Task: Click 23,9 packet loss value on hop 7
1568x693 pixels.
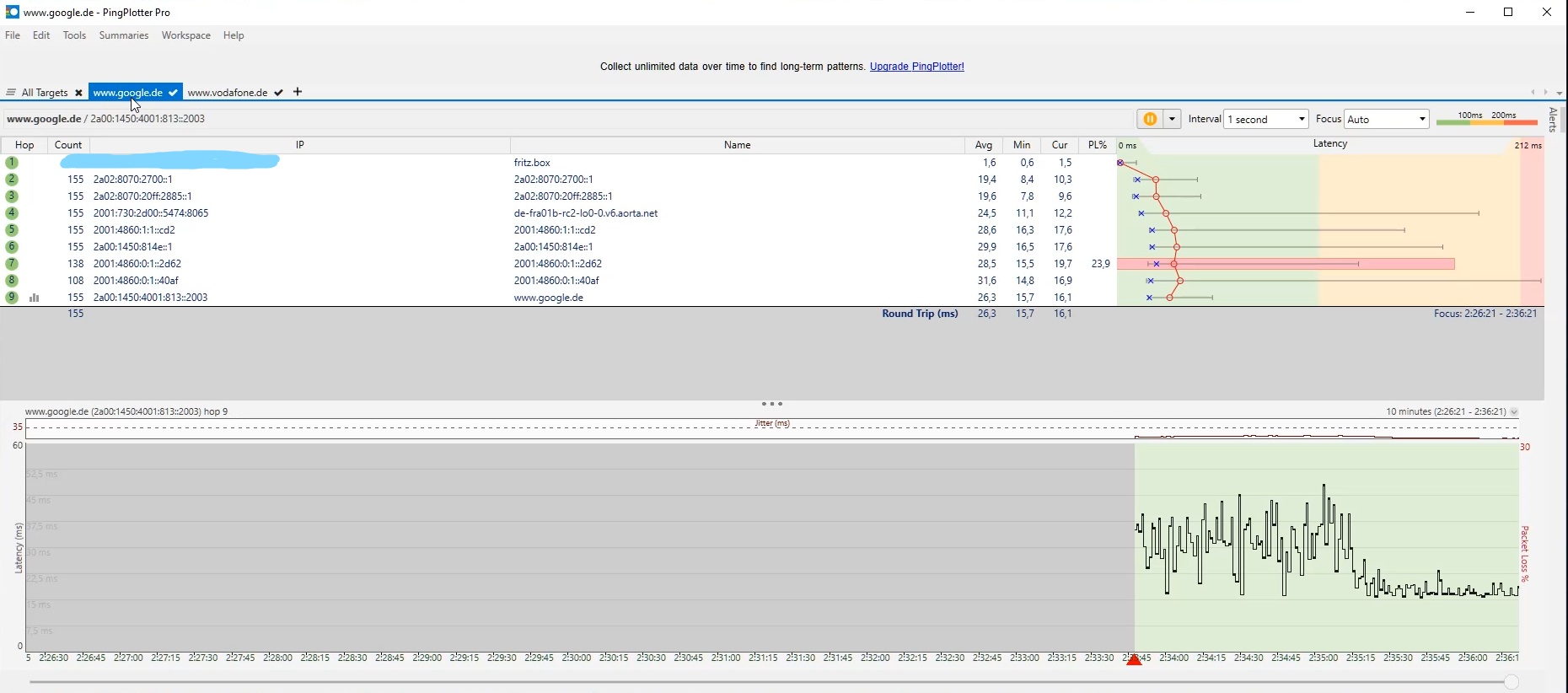Action: point(1100,264)
